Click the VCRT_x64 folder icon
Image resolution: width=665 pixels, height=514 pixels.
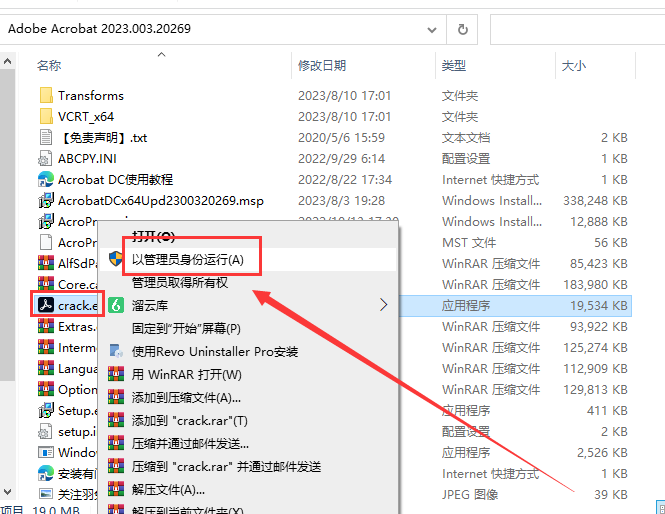click(46, 116)
